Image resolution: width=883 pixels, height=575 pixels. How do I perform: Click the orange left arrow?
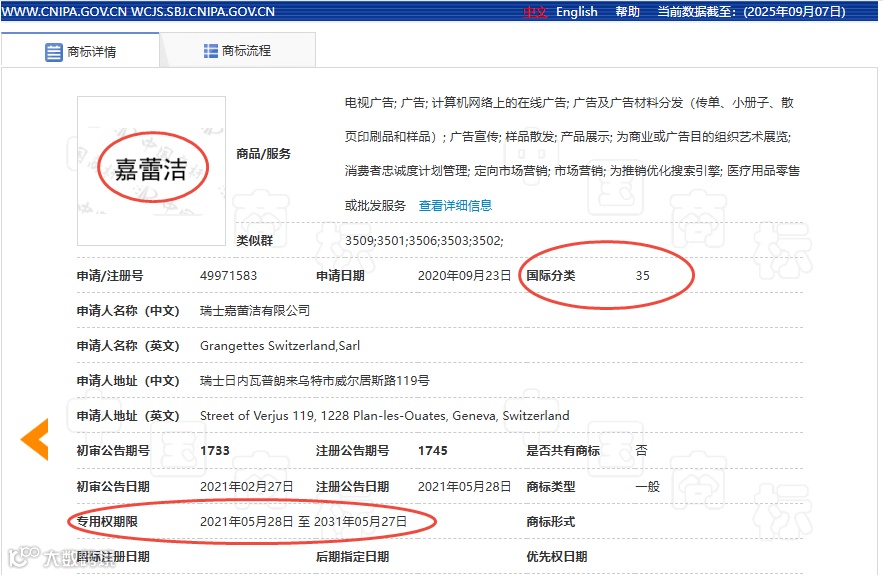[35, 439]
